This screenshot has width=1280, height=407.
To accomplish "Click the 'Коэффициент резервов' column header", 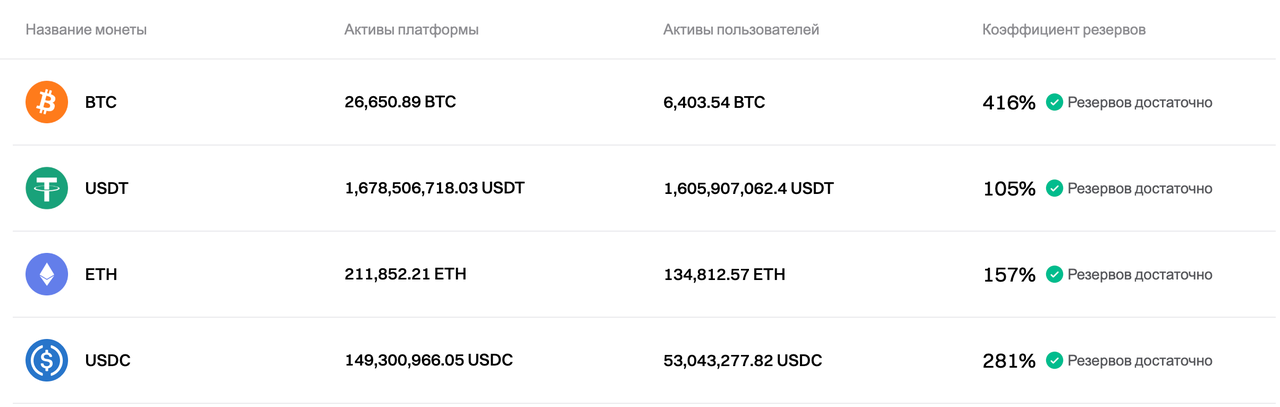I will click(x=1064, y=30).
